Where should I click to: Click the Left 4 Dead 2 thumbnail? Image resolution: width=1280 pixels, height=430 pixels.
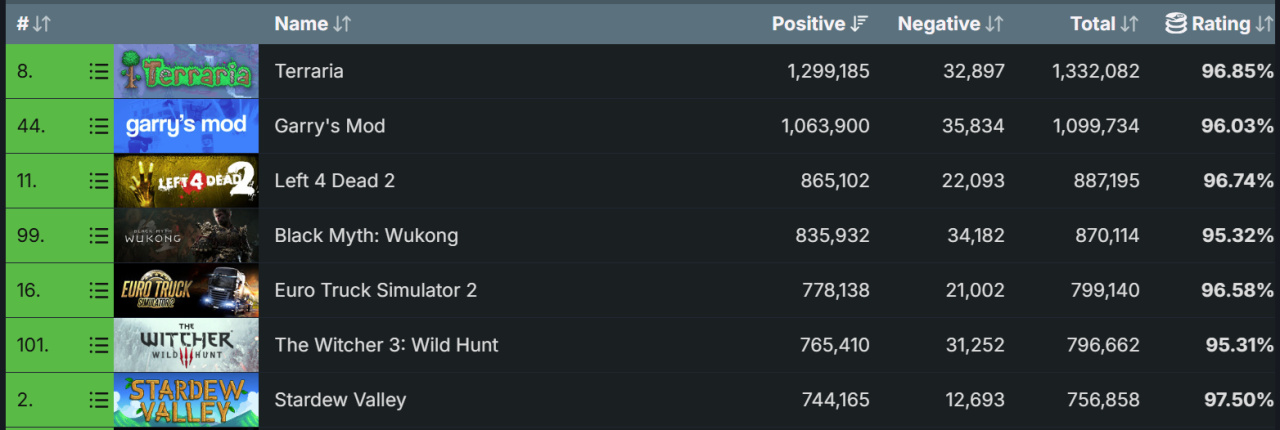[x=186, y=181]
